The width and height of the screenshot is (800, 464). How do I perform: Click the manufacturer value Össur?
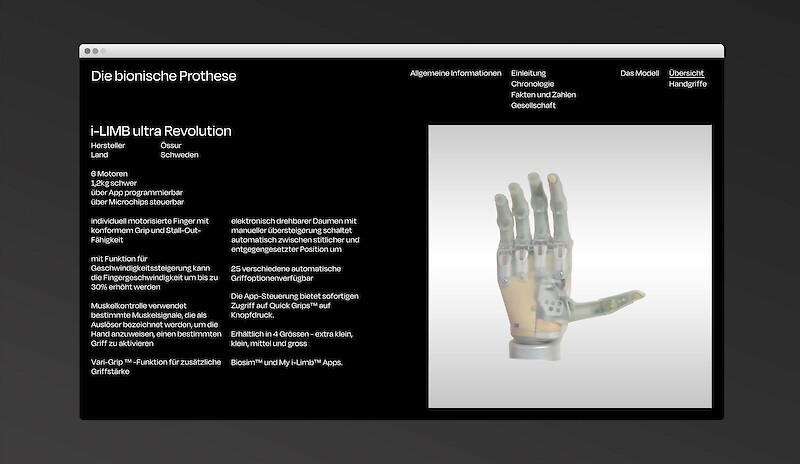pyautogui.click(x=171, y=145)
